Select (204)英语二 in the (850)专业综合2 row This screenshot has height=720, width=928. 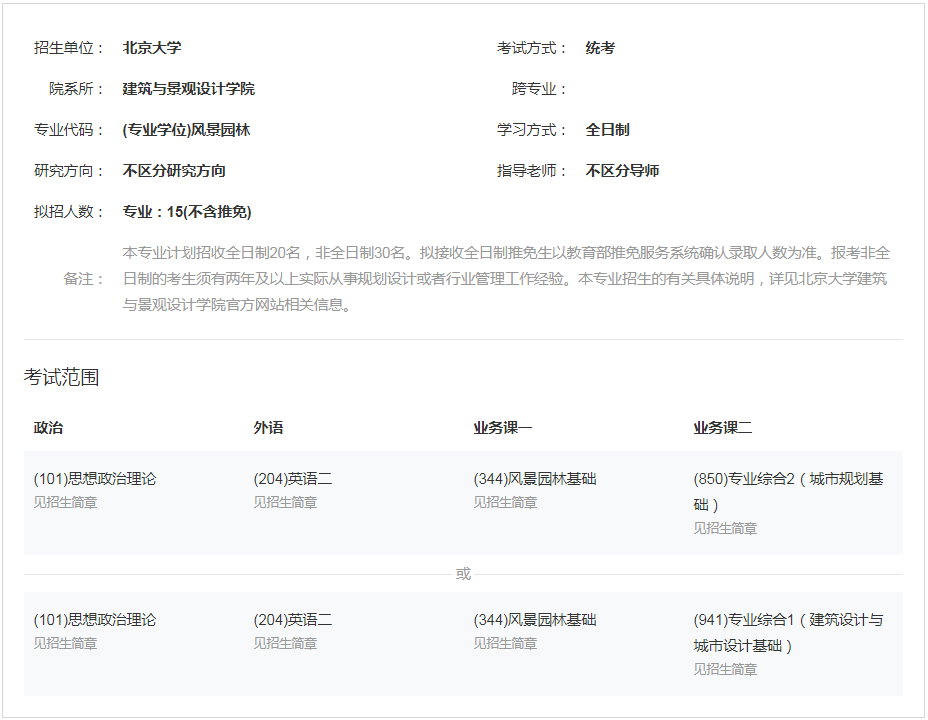(x=293, y=479)
